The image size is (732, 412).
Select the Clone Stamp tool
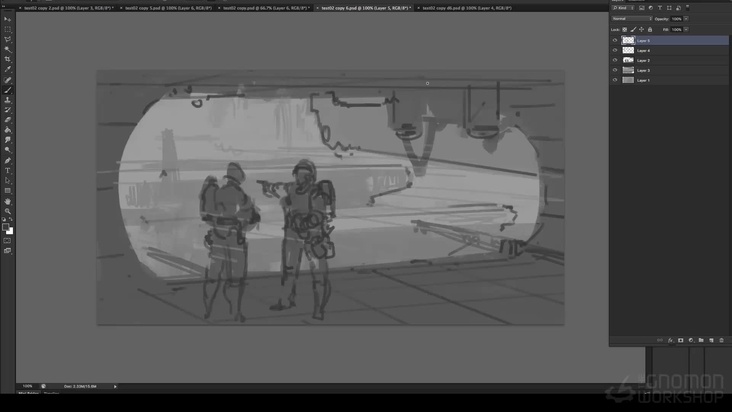[7, 100]
